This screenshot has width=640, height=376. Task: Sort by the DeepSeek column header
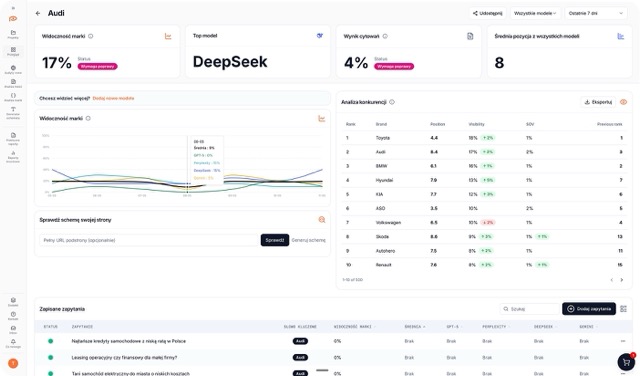click(544, 327)
